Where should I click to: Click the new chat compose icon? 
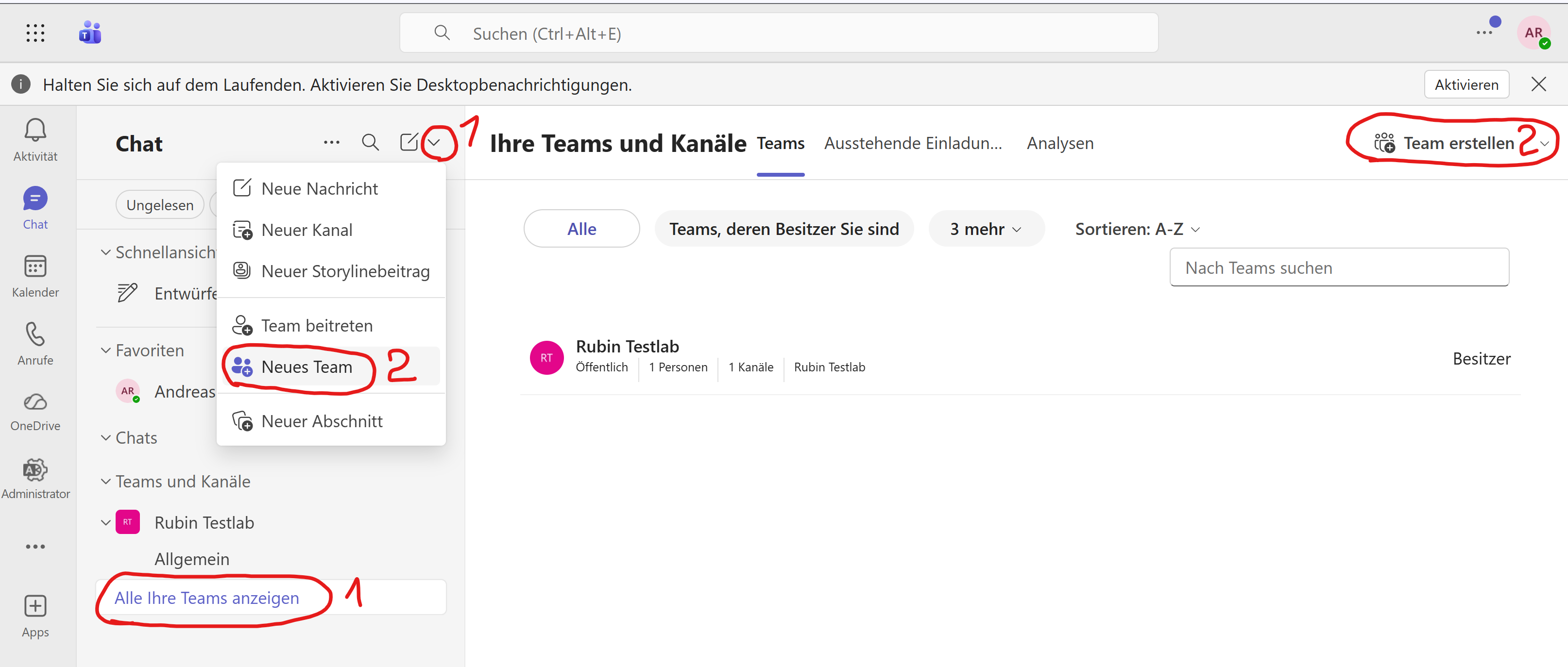409,142
